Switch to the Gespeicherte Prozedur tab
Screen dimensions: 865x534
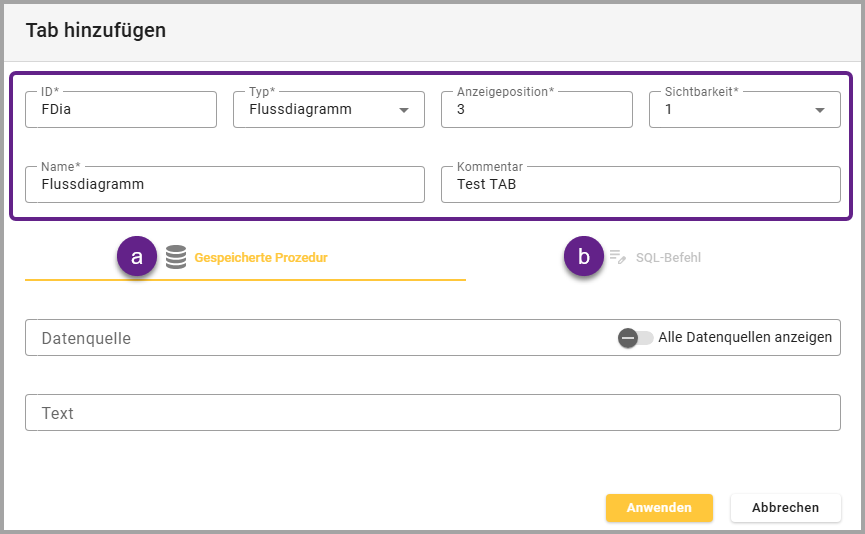pos(260,257)
